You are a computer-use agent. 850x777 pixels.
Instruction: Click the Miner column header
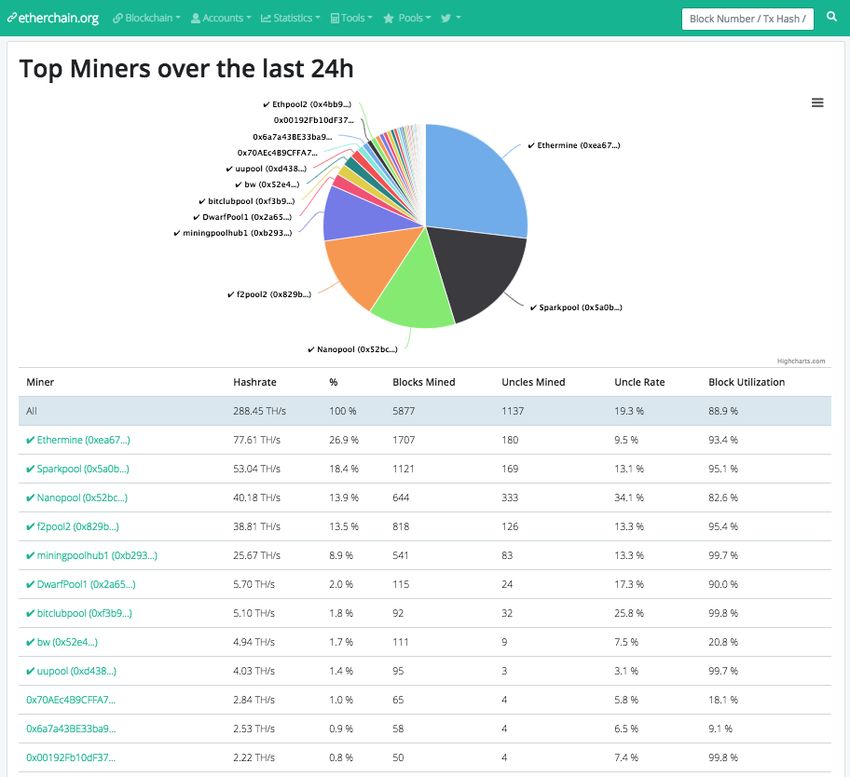click(40, 382)
